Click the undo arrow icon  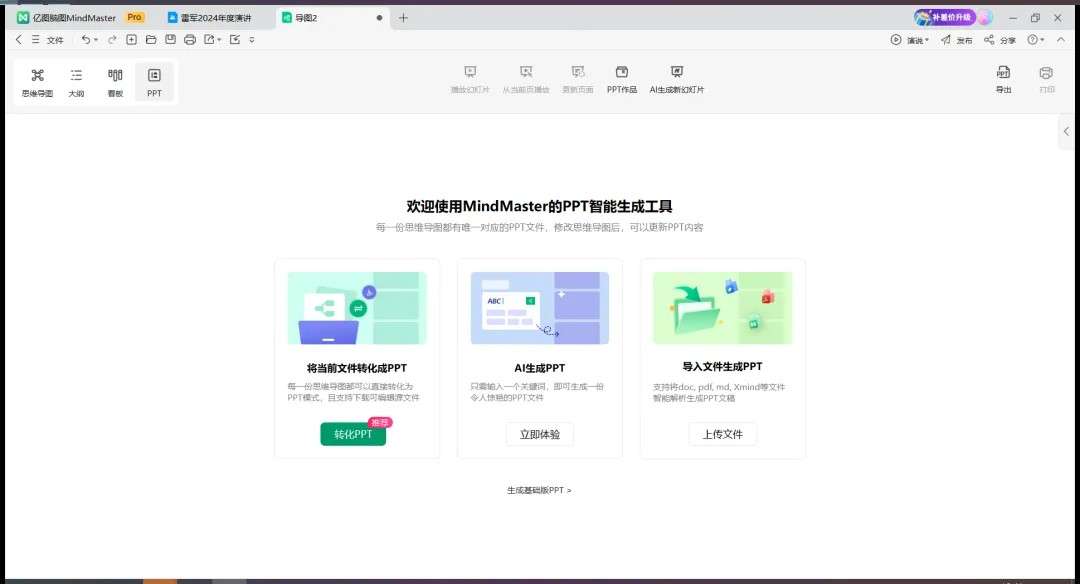tap(86, 40)
